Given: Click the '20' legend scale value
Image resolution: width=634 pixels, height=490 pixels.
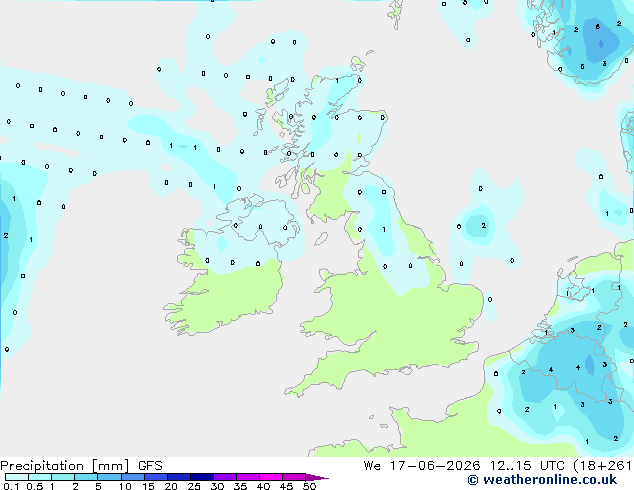Looking at the screenshot, I should (x=171, y=486).
